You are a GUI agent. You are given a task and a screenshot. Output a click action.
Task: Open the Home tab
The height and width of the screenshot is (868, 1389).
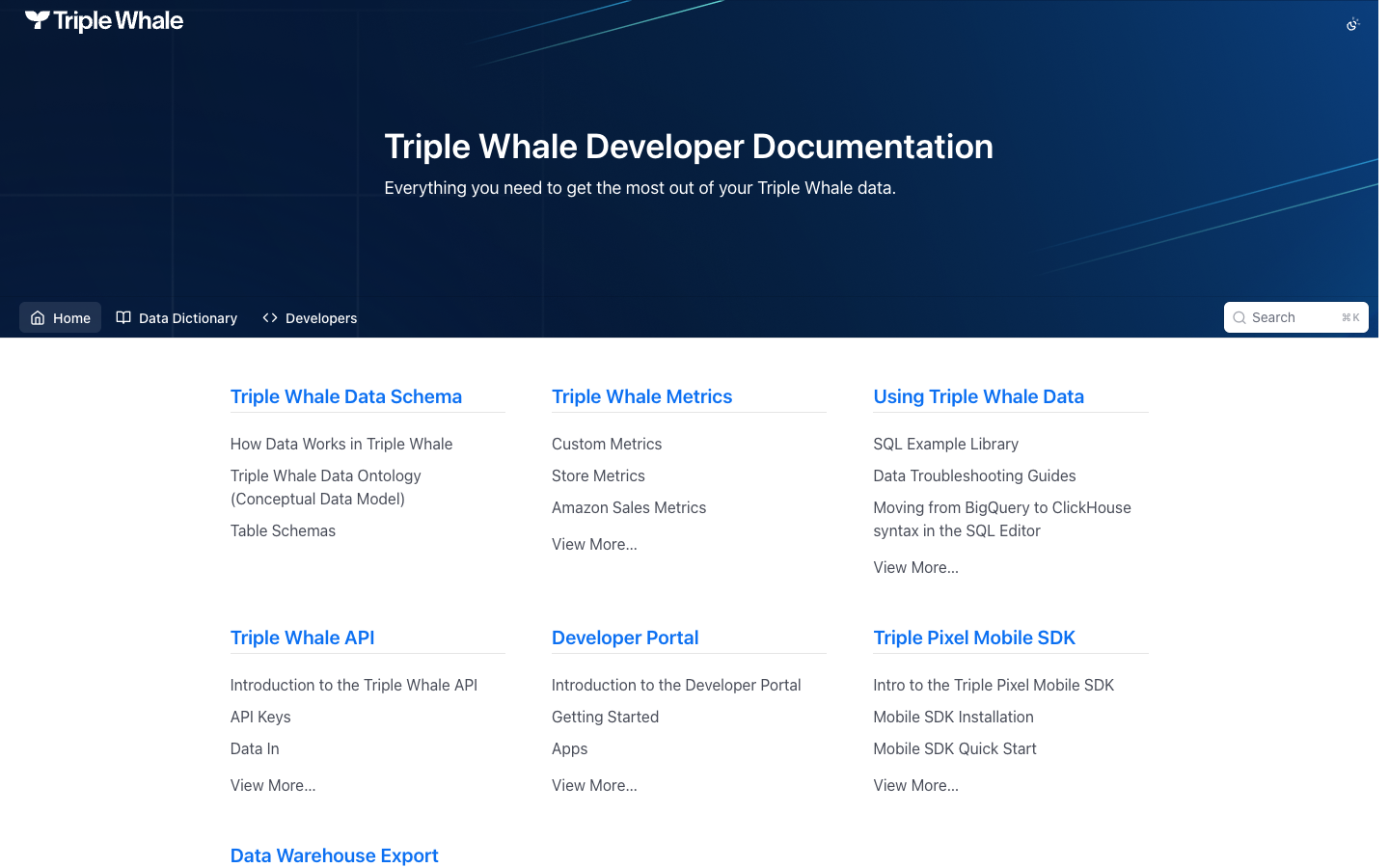(60, 318)
